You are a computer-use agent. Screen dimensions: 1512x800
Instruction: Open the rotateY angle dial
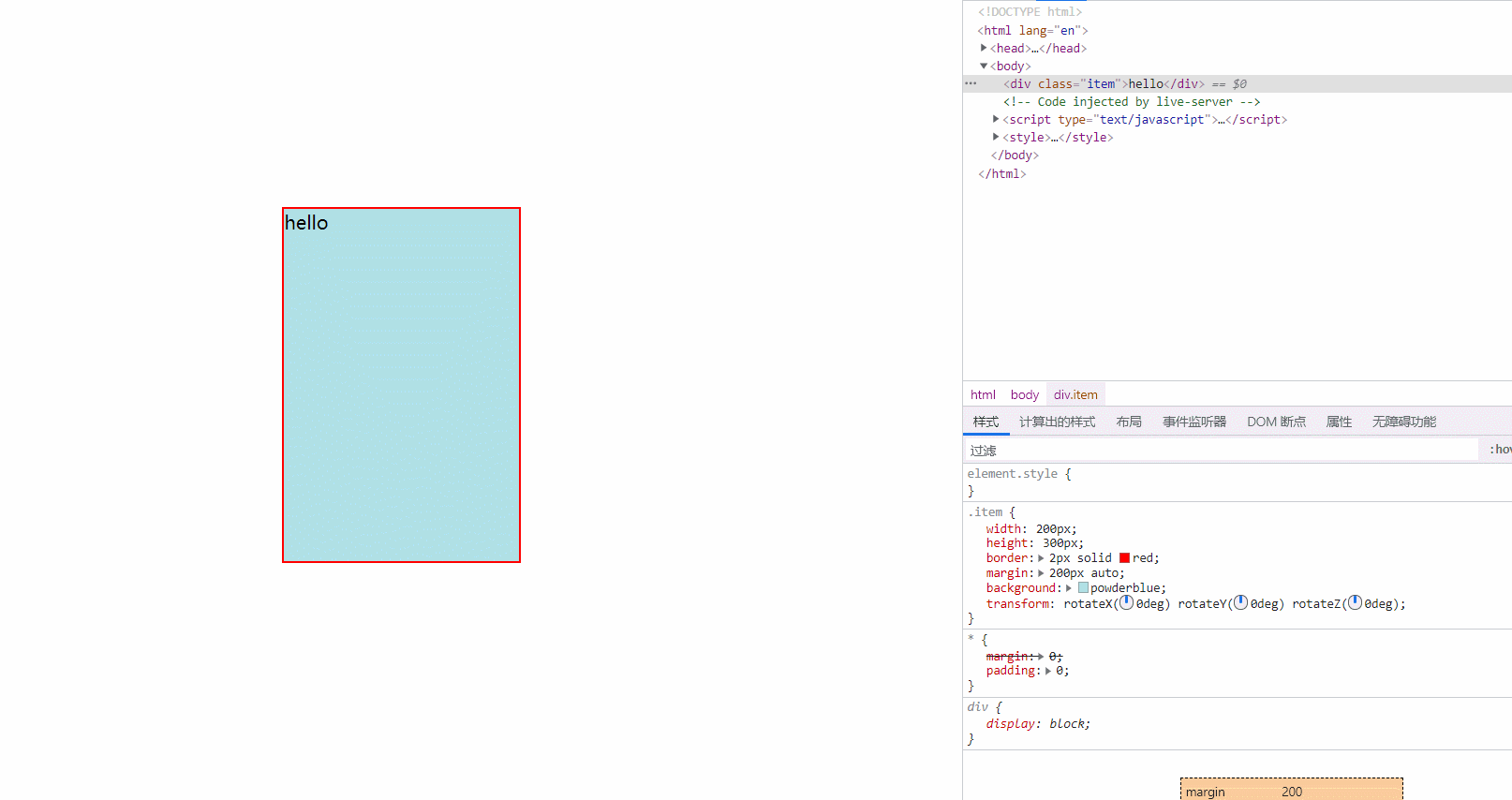1240,603
